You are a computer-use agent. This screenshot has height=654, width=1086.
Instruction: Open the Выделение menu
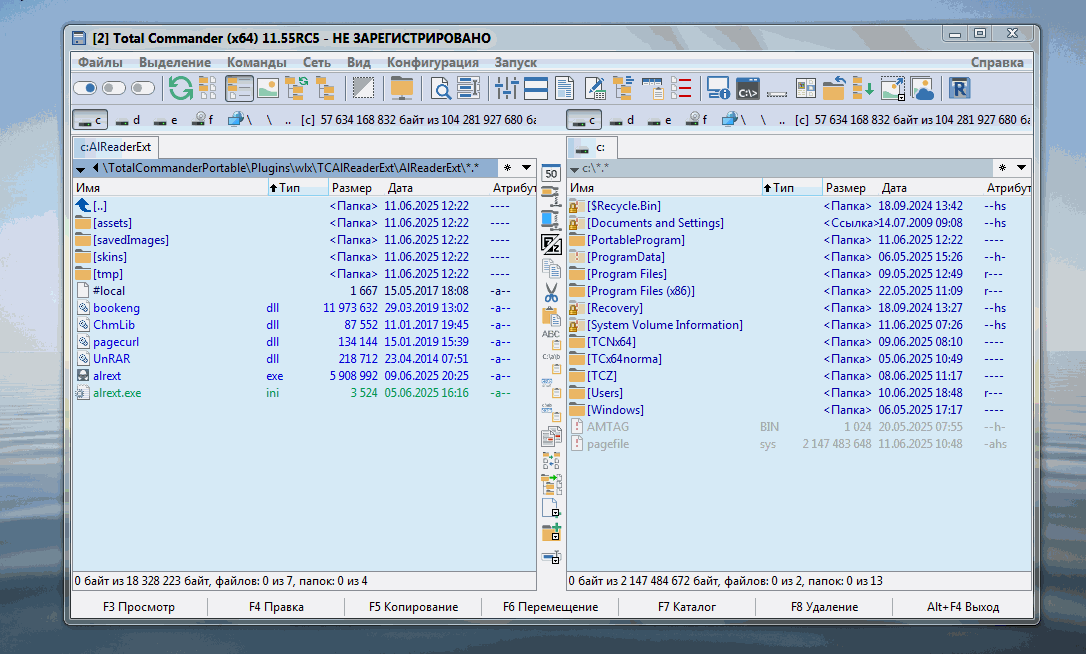[x=175, y=62]
